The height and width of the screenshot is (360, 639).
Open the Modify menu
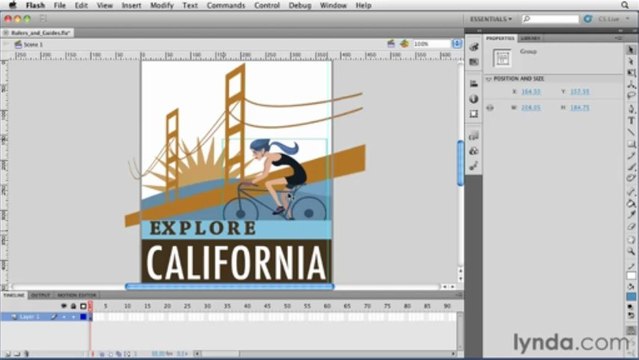[x=162, y=5]
